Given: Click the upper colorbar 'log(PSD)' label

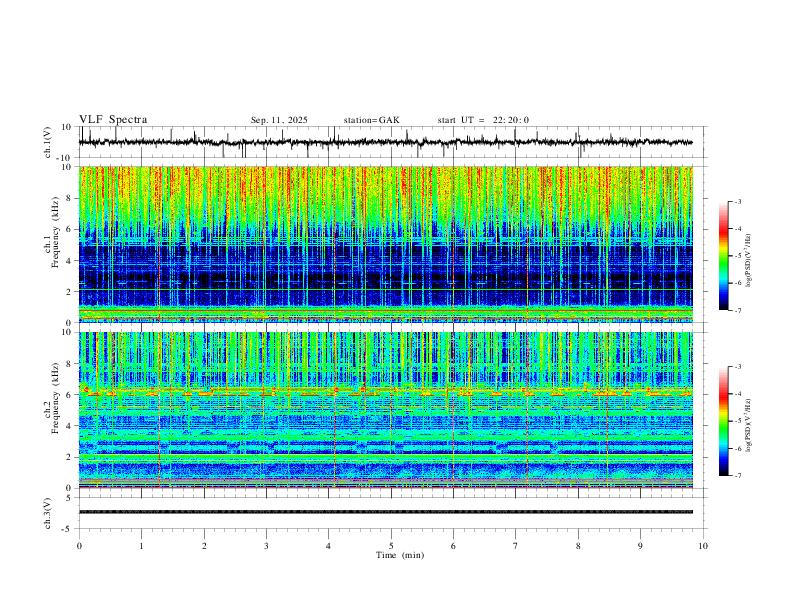Looking at the screenshot, I should tap(749, 261).
